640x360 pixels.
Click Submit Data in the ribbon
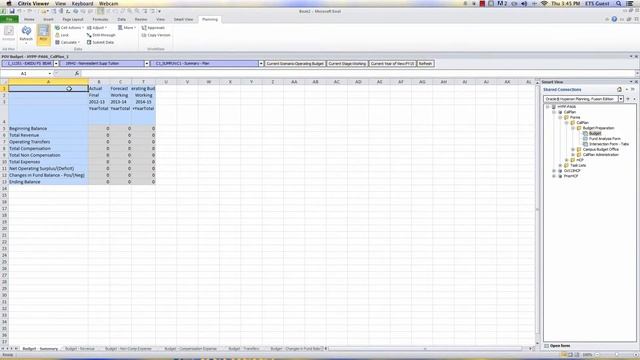pos(100,42)
